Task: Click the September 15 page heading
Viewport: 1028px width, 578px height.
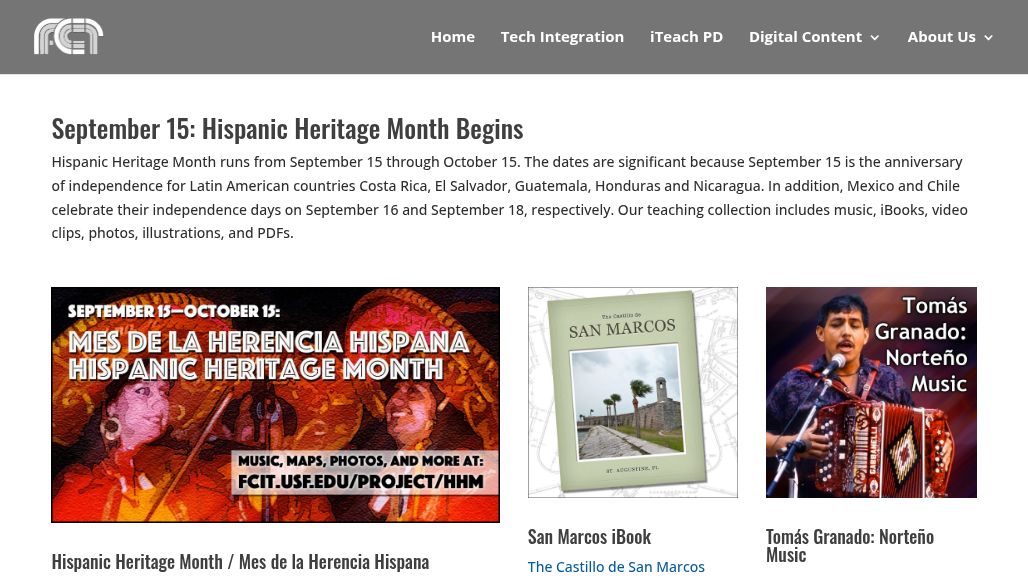Action: pos(287,129)
